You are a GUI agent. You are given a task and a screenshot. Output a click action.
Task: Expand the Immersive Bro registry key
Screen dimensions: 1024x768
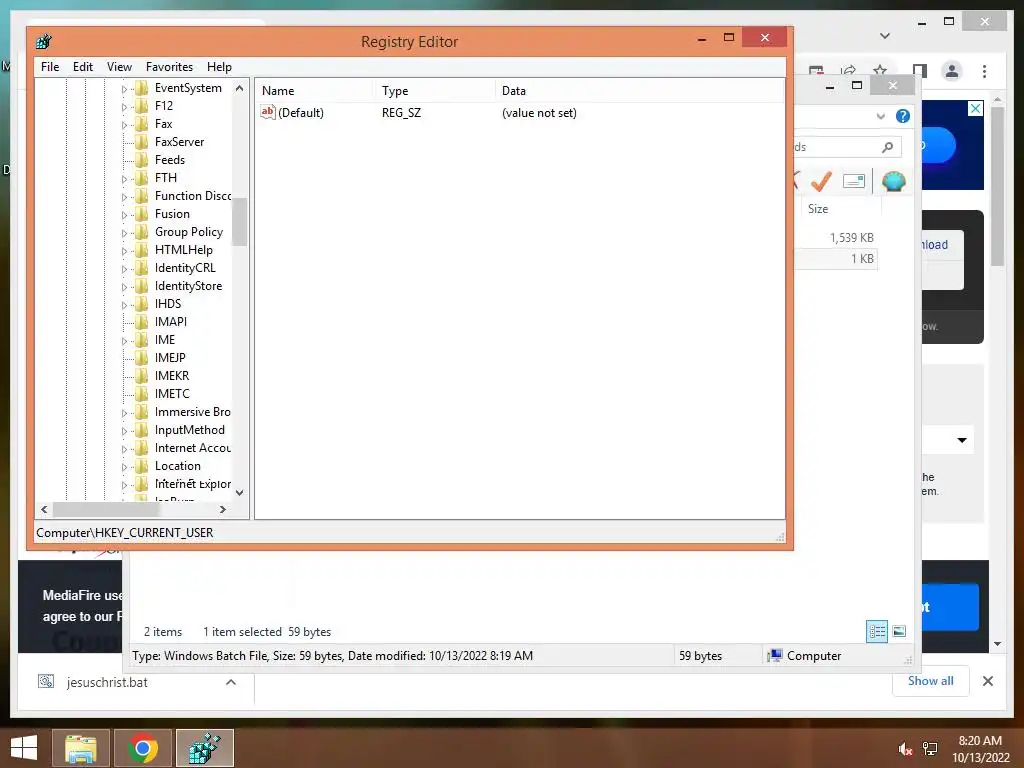click(124, 413)
